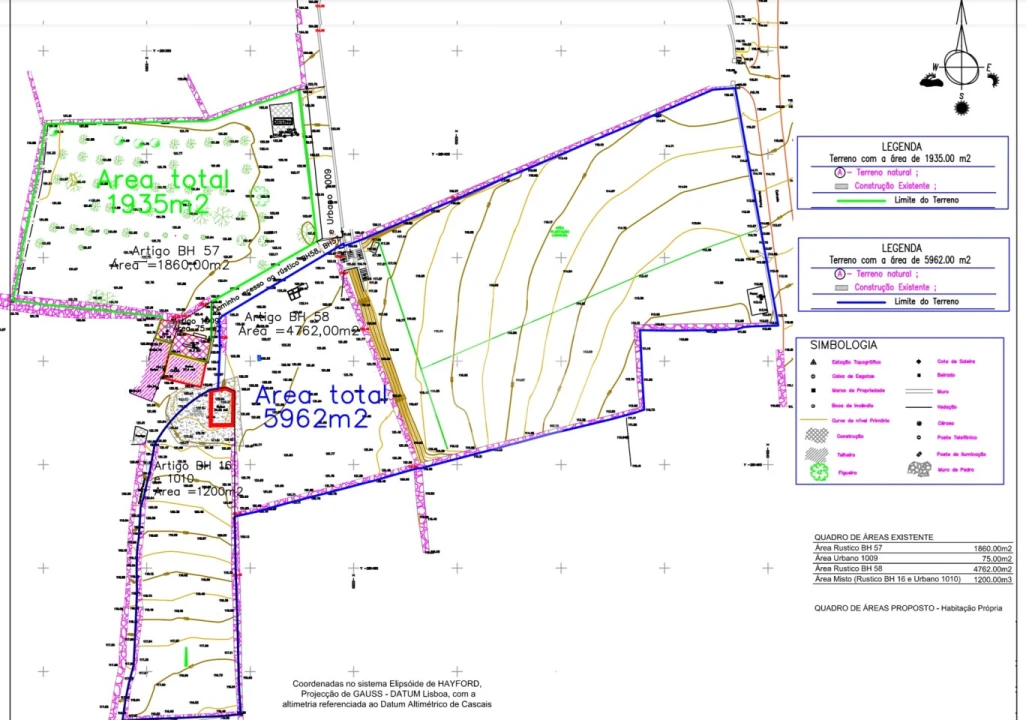Click the circled A marker in the 1935 m2 legend
The image size is (1026, 720).
pos(840,173)
